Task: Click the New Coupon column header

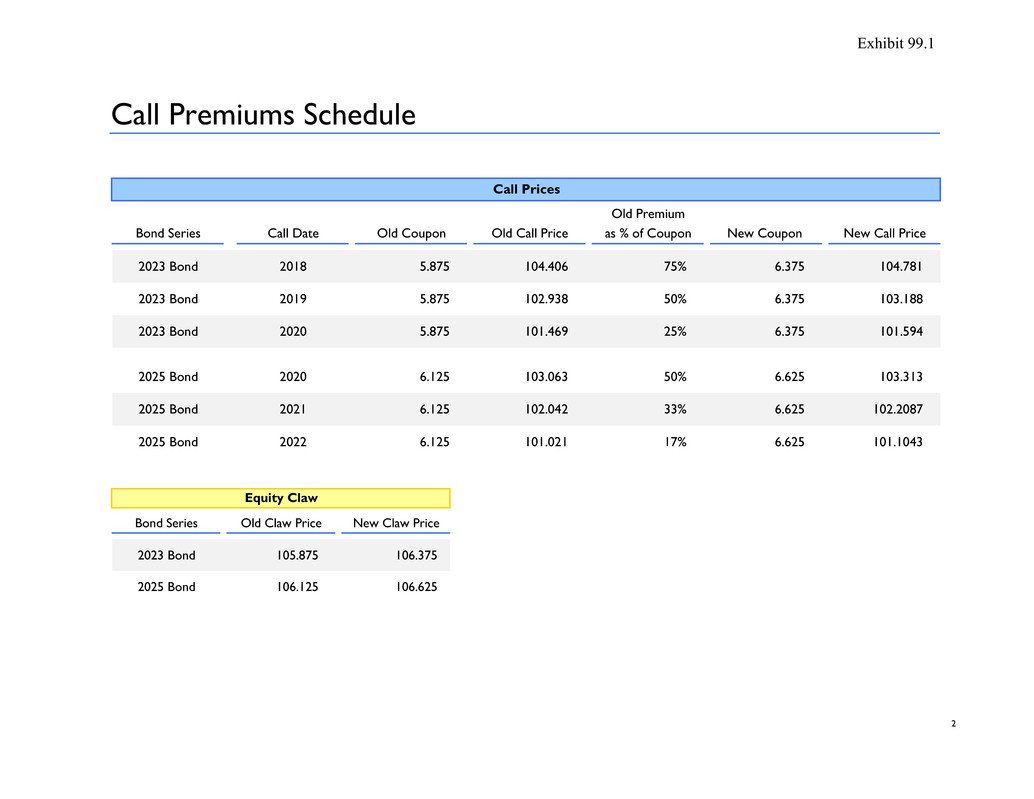Action: coord(764,234)
